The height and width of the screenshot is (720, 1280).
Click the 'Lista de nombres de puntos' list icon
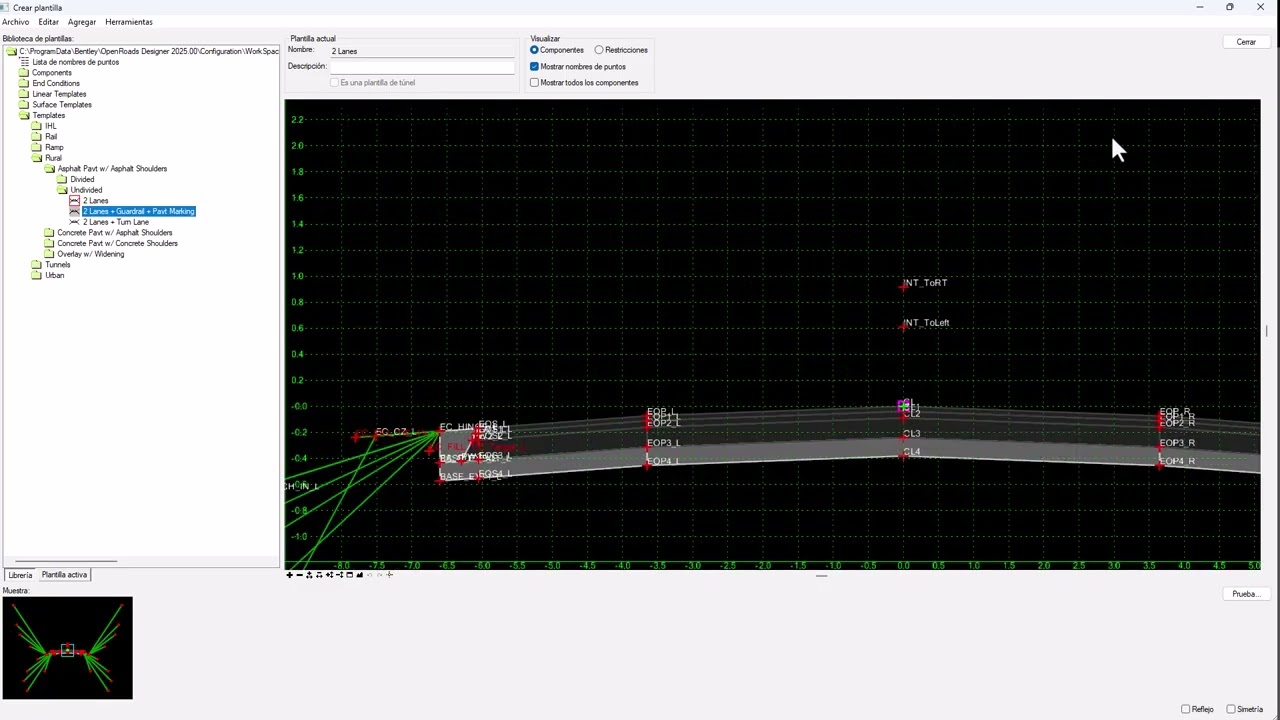[25, 62]
